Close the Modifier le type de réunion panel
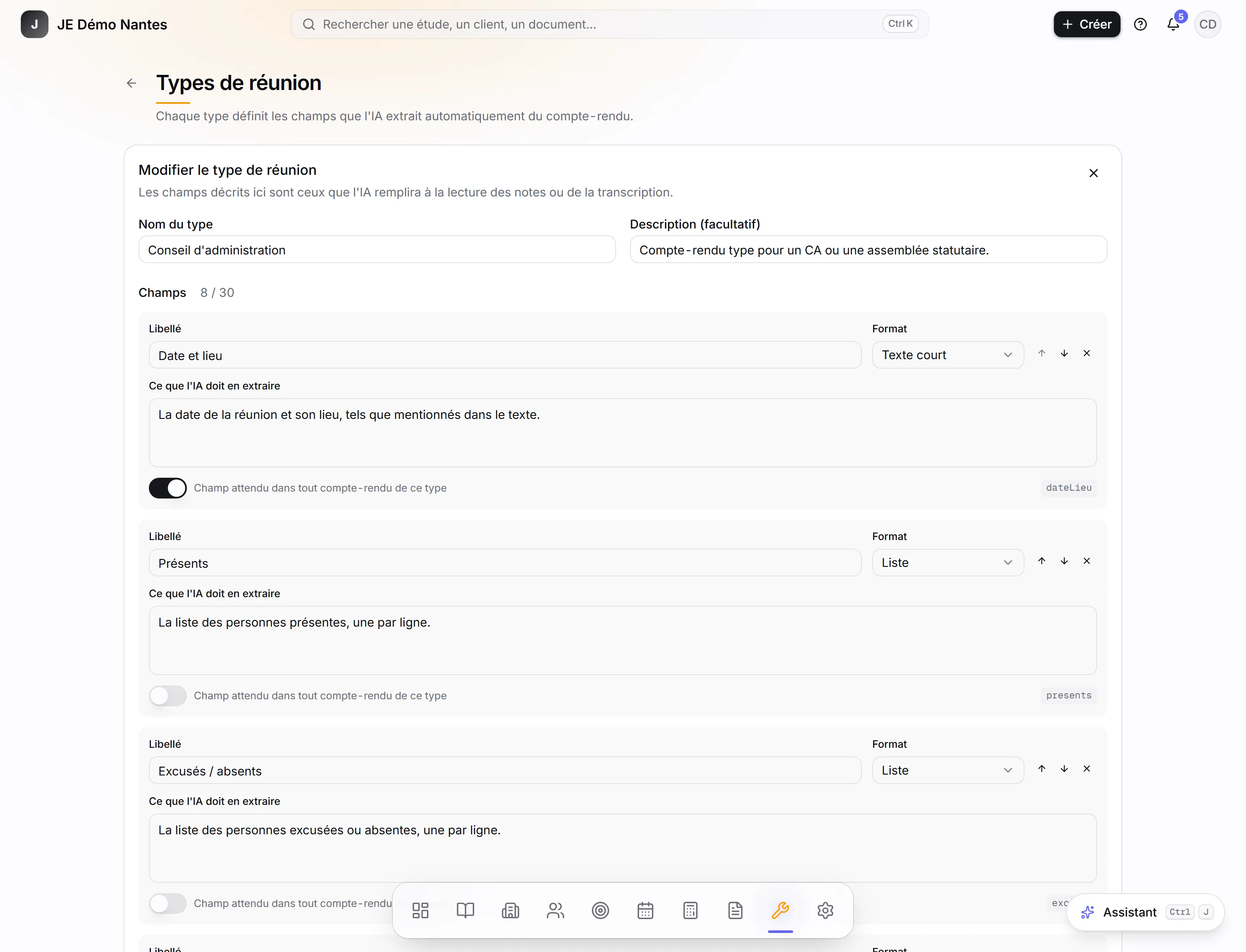The width and height of the screenshot is (1246, 952). point(1094,173)
